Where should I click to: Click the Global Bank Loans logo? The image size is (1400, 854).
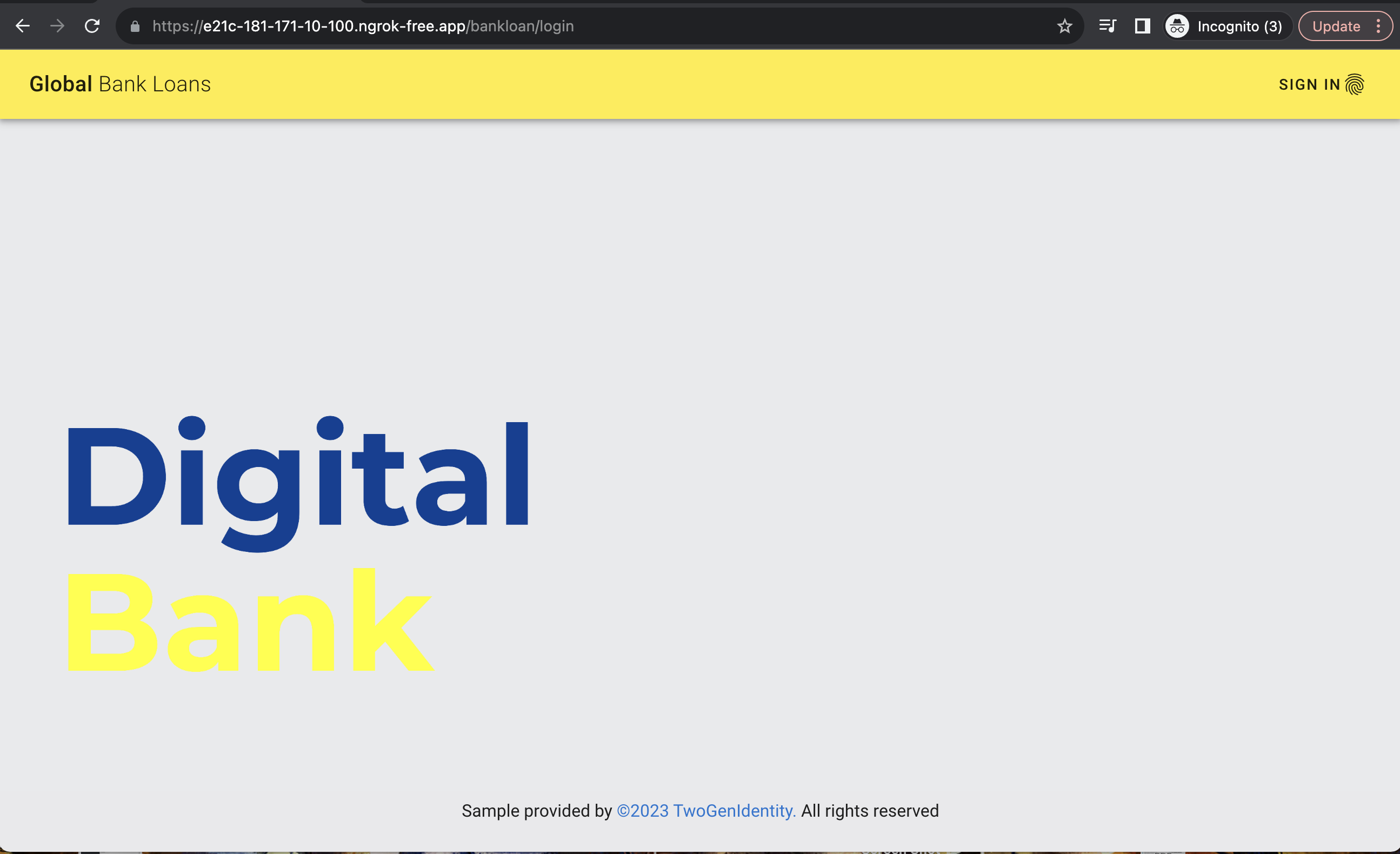(120, 84)
